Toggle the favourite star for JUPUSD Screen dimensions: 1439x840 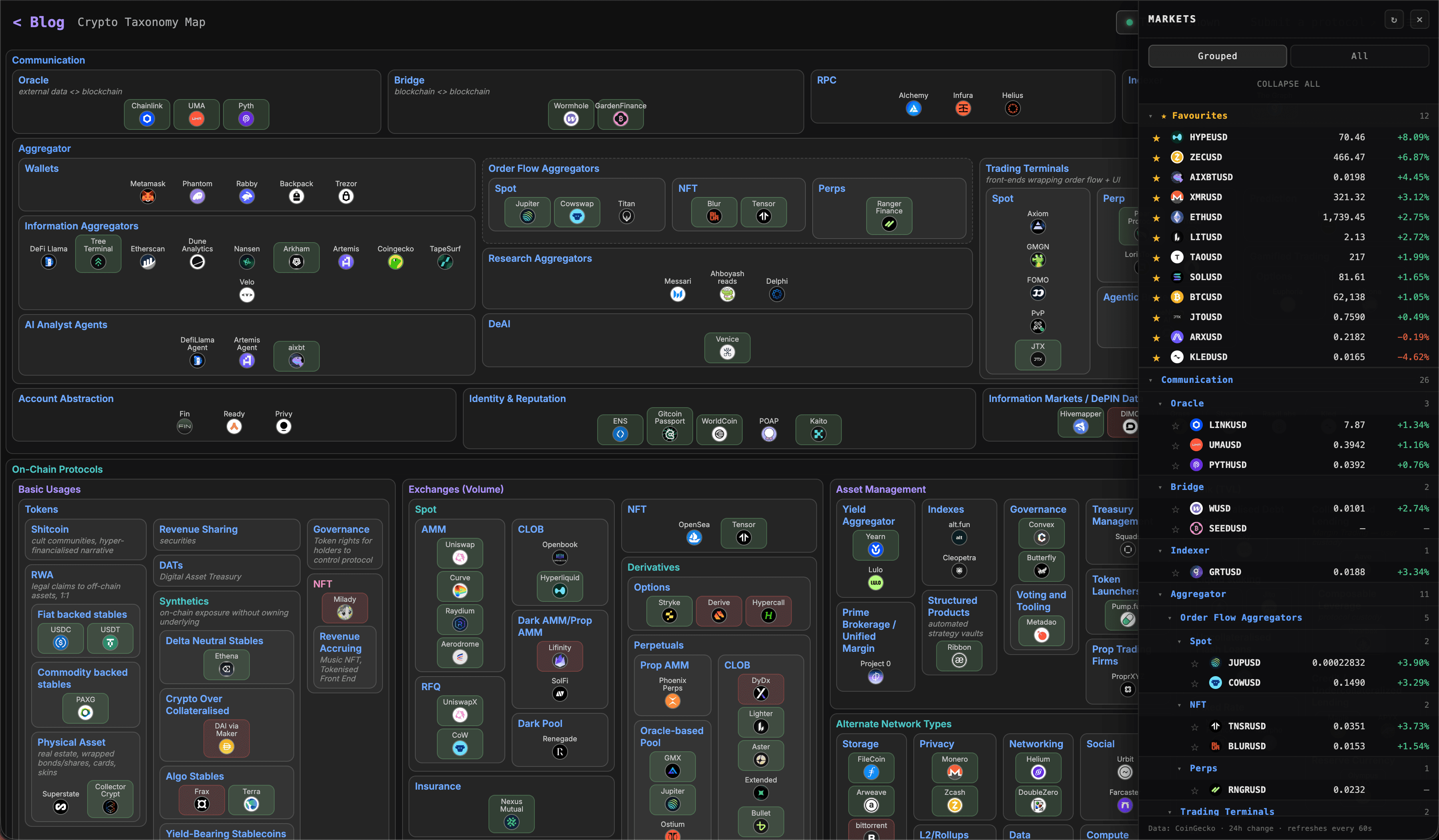tap(1195, 663)
